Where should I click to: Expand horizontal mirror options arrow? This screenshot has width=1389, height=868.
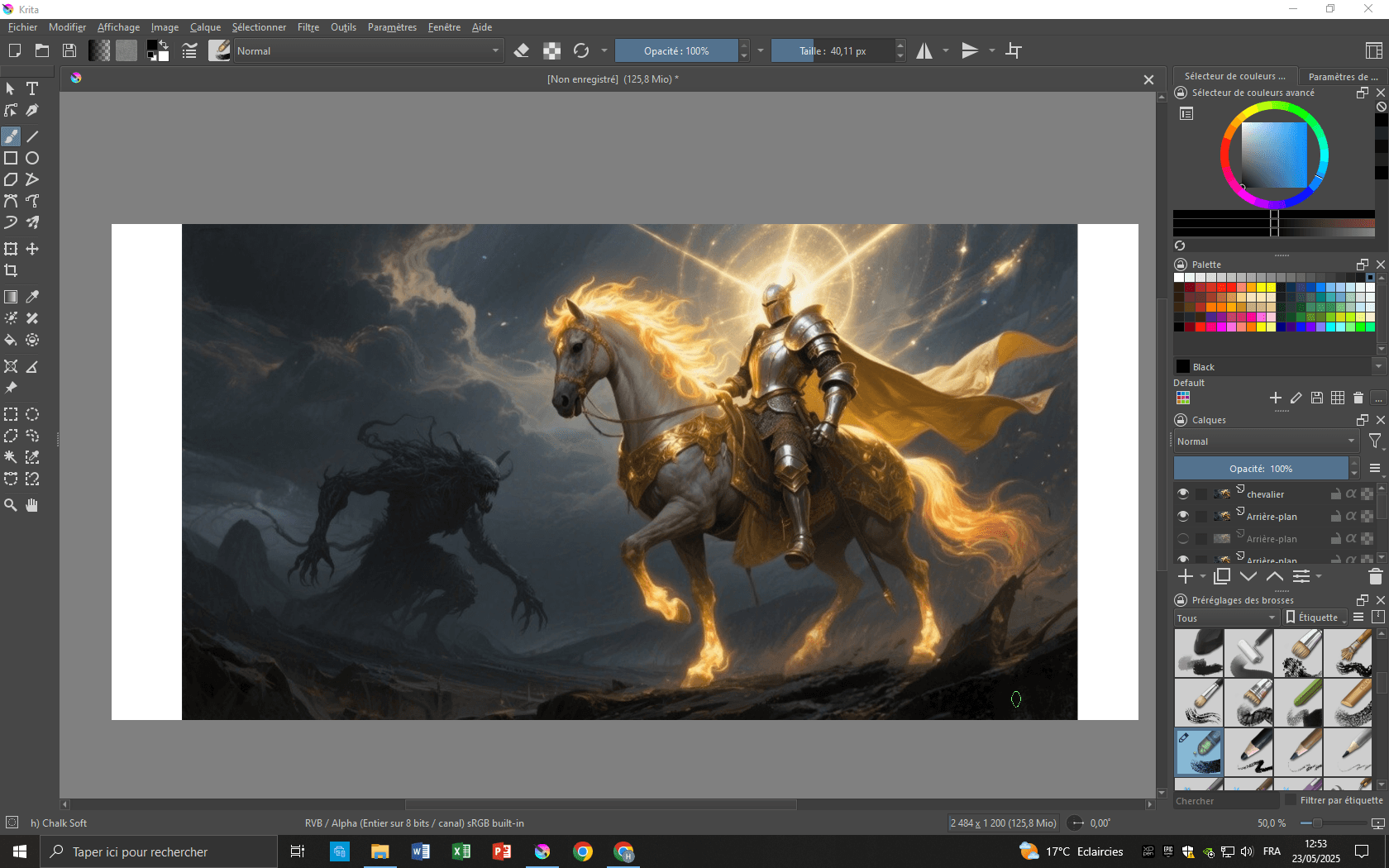click(946, 50)
